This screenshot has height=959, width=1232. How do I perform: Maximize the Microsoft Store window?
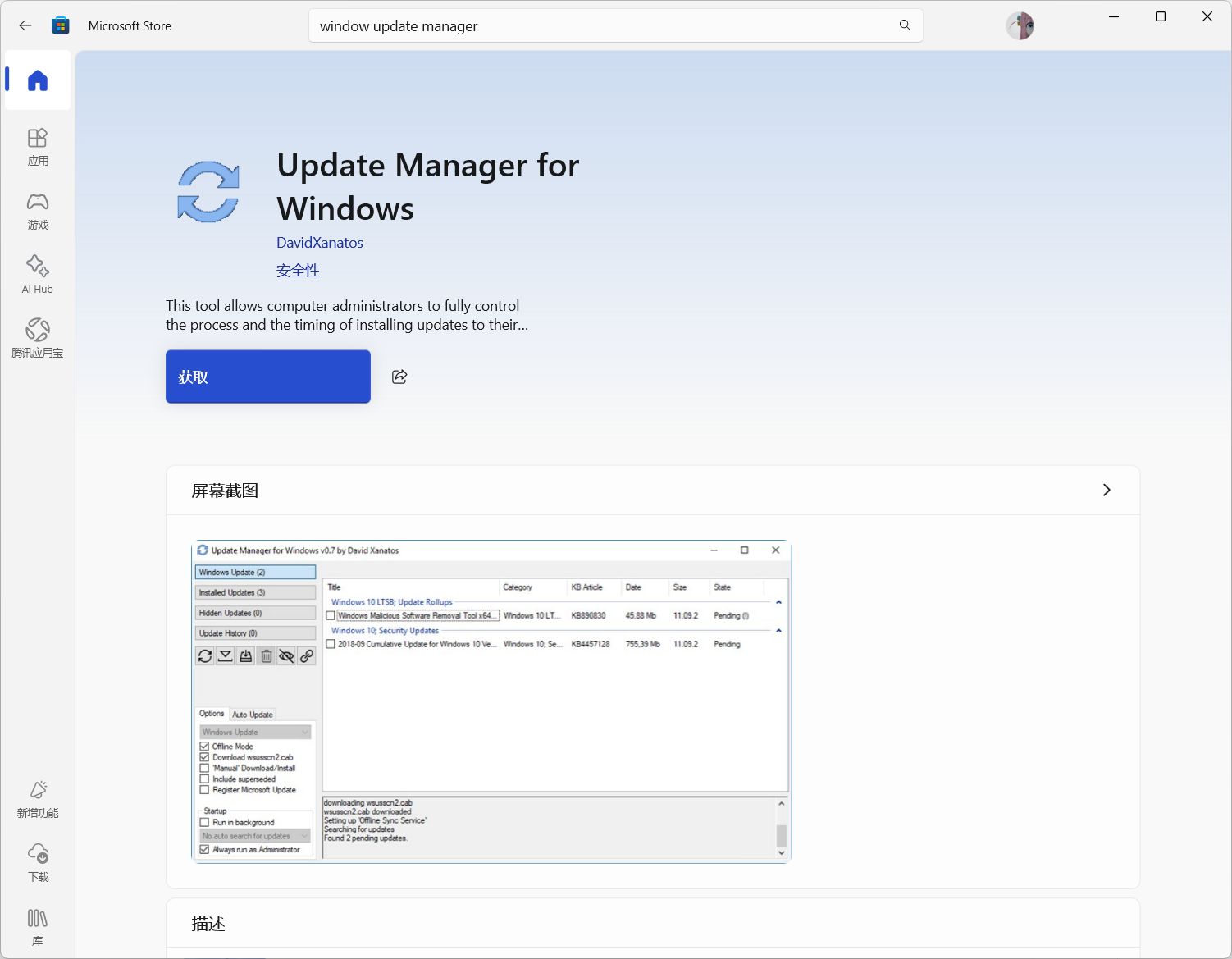coord(1161,16)
